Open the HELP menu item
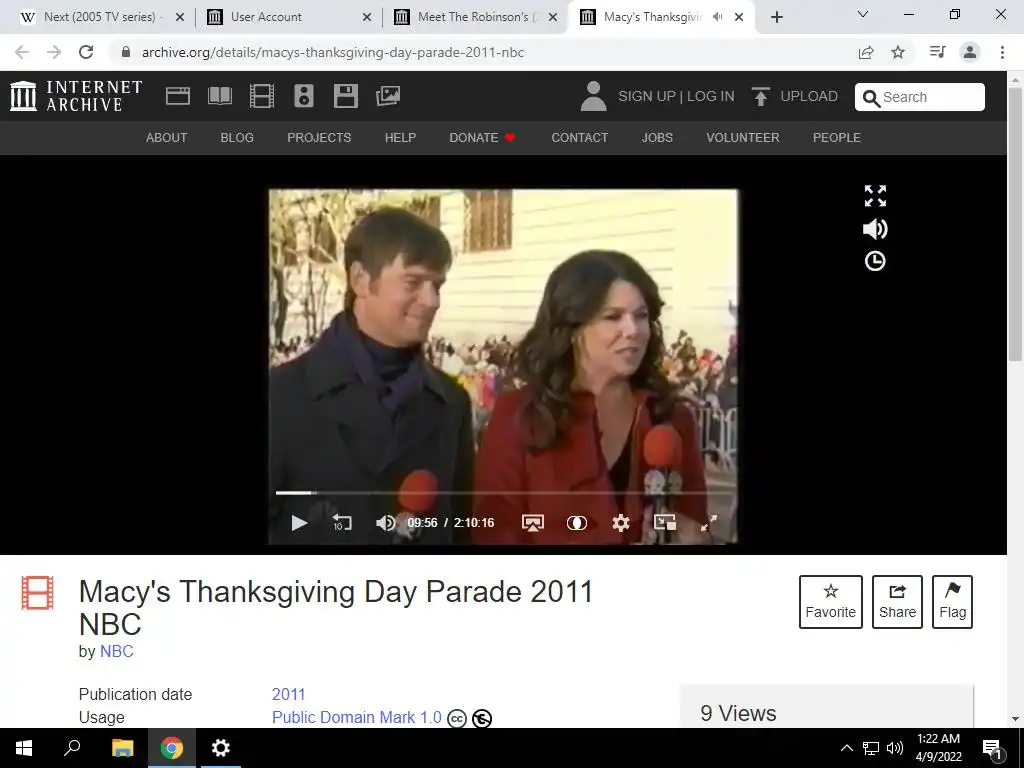Viewport: 1024px width, 768px height. [400, 138]
